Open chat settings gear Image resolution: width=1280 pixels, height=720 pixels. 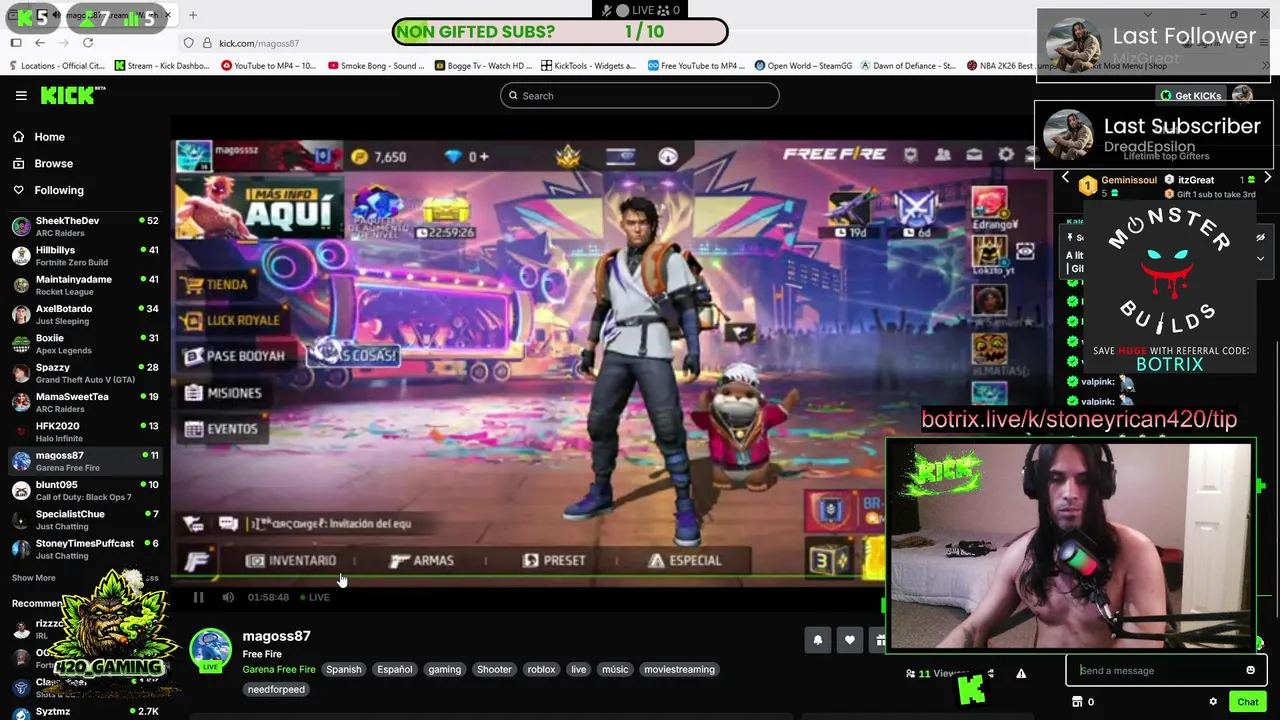(1213, 702)
